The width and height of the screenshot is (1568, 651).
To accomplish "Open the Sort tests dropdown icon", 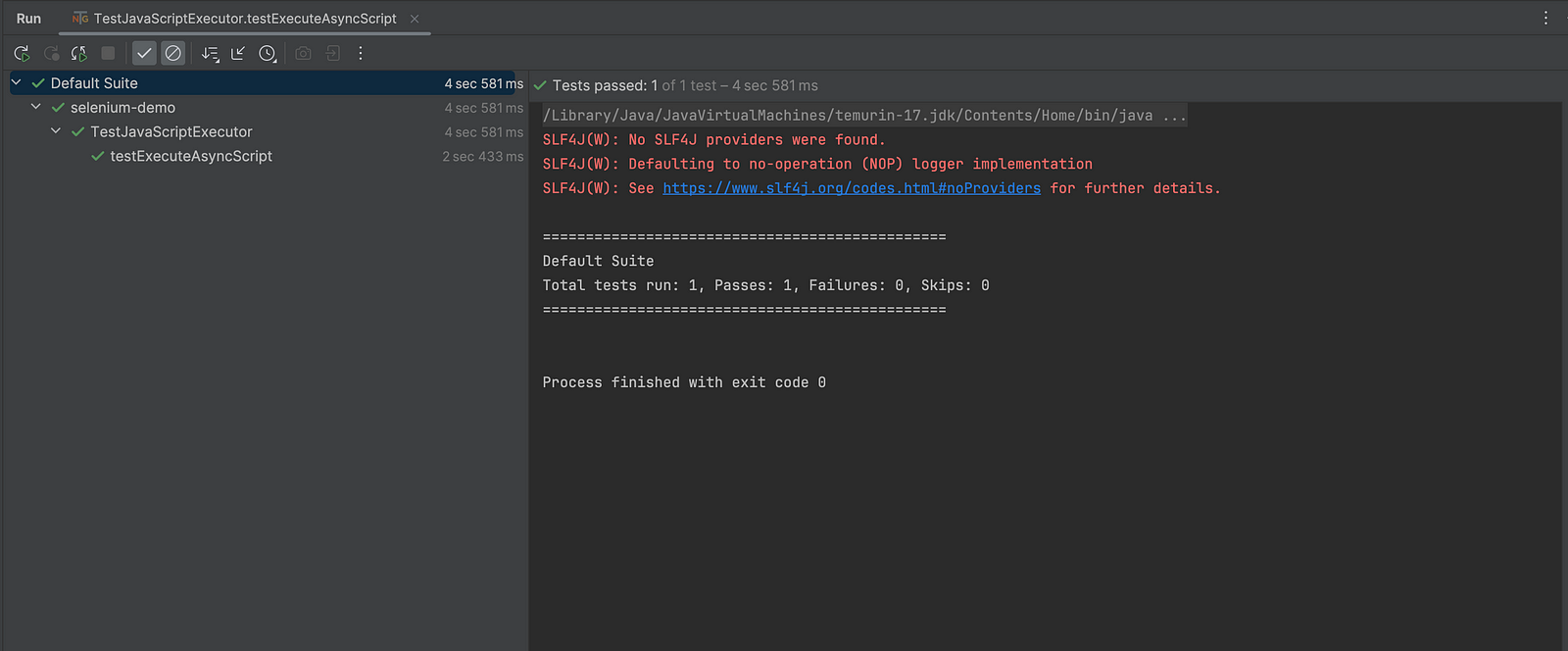I will 210,53.
